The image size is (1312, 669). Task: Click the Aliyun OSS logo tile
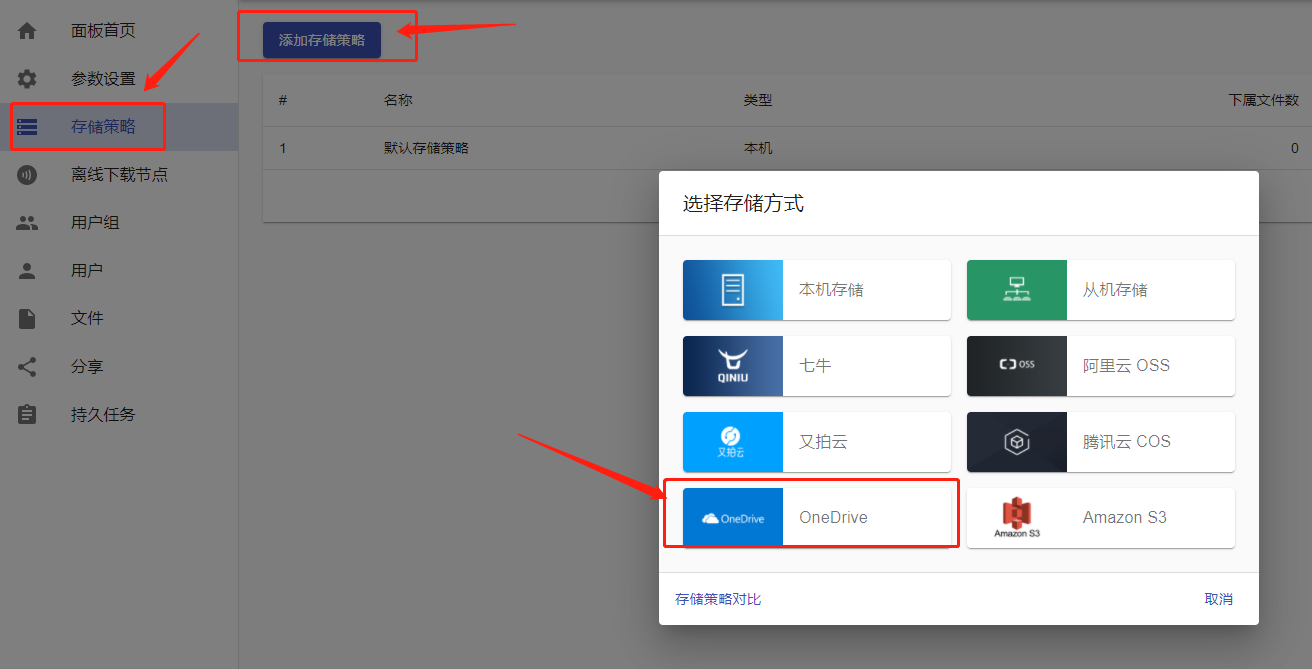tap(1017, 366)
